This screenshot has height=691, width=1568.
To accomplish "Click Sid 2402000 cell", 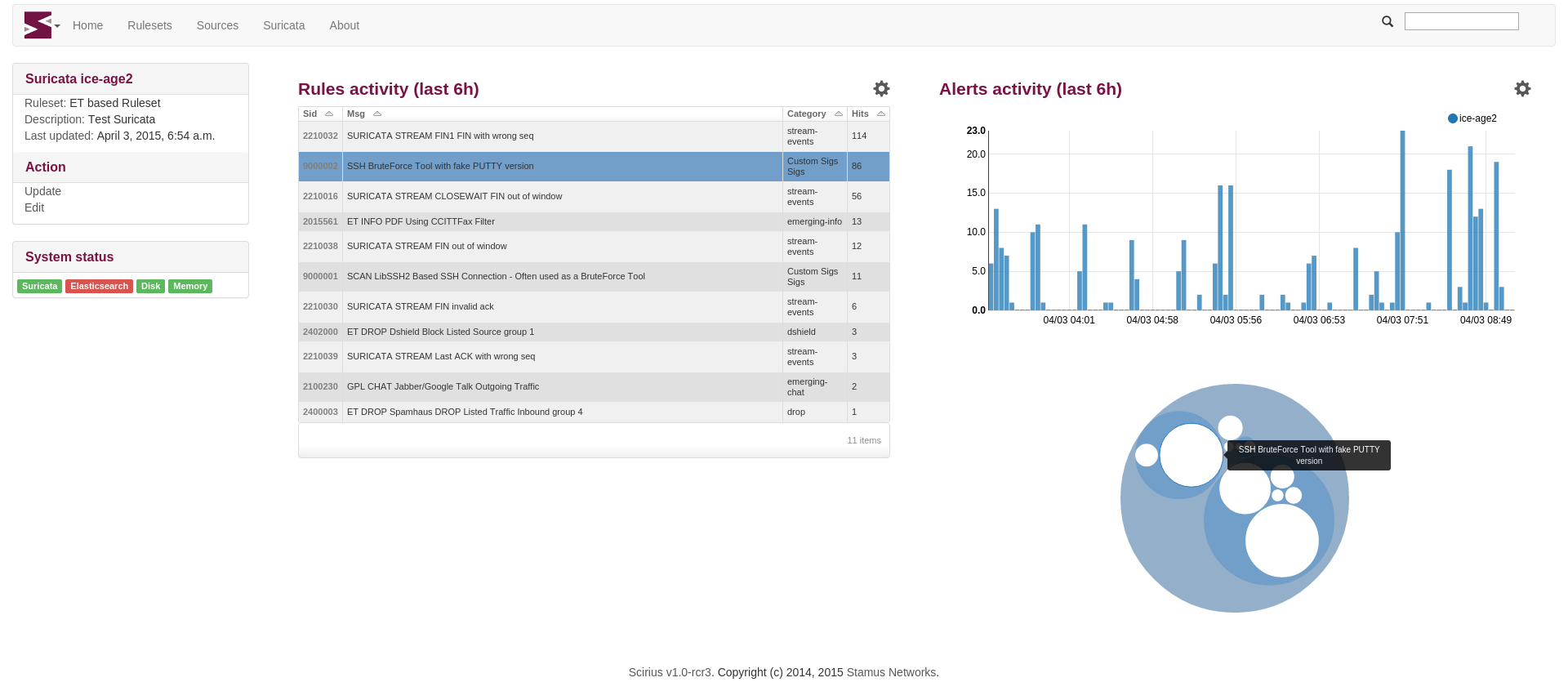I will tap(320, 332).
